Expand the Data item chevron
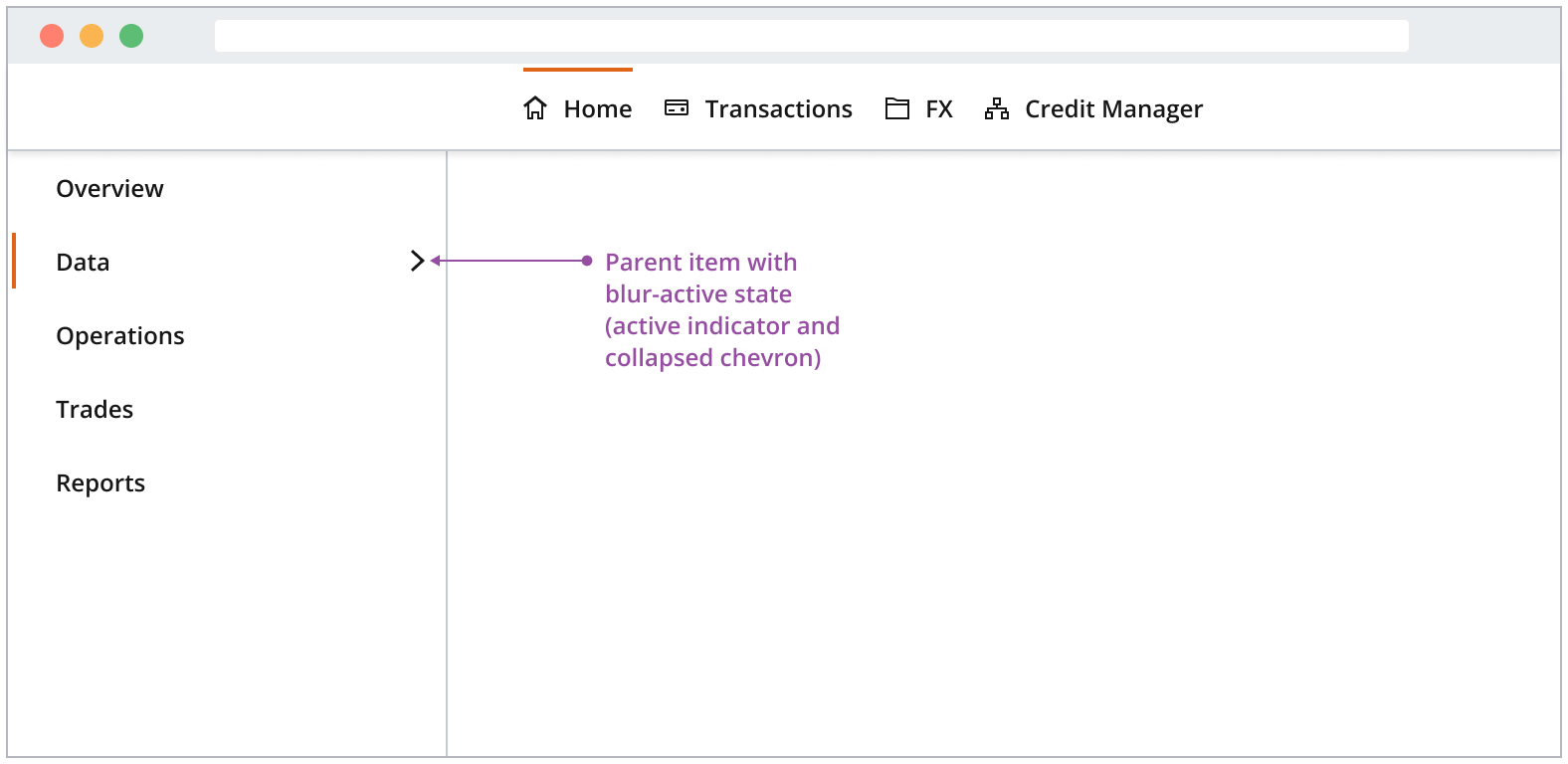The image size is (1568, 764). (418, 261)
